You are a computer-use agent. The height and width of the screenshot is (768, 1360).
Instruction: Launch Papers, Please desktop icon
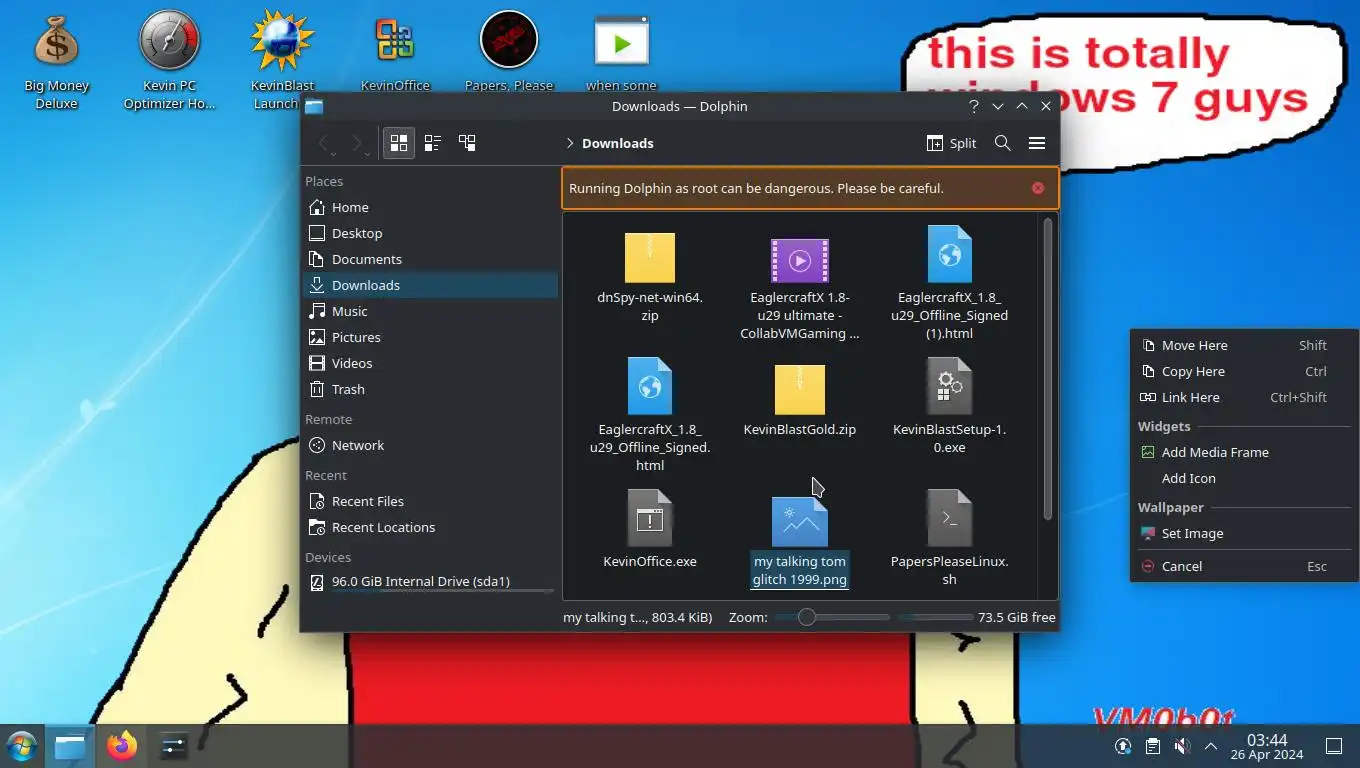tap(509, 52)
